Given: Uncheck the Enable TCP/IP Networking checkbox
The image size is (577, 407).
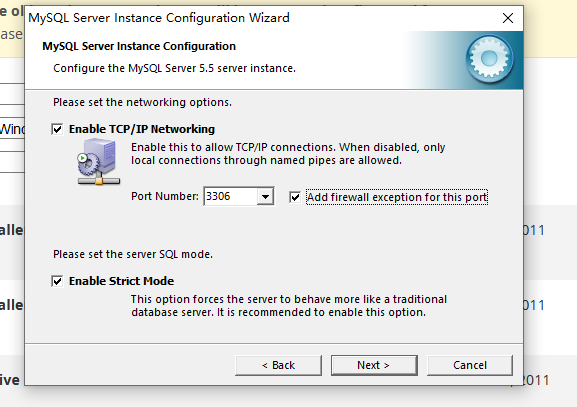Looking at the screenshot, I should (57, 129).
